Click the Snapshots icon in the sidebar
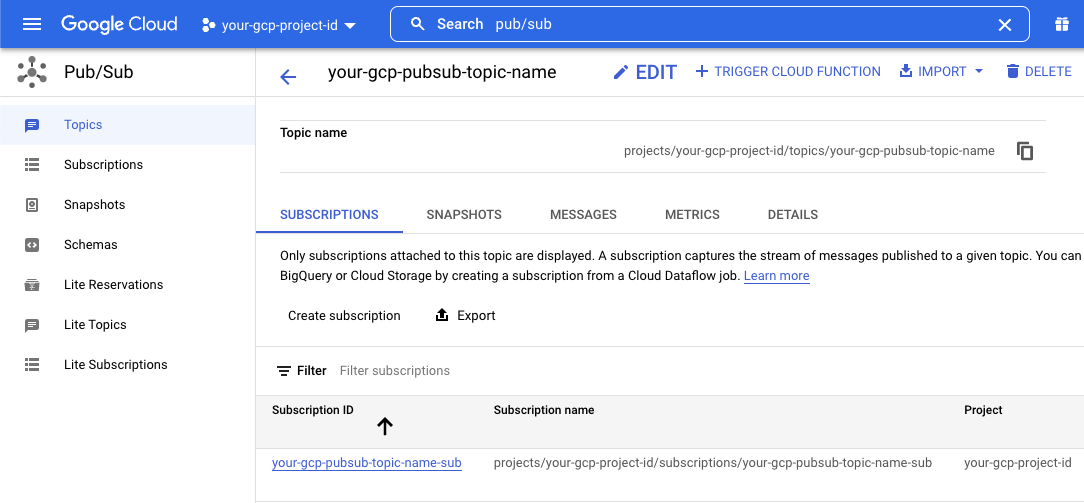This screenshot has width=1084, height=503. point(32,205)
